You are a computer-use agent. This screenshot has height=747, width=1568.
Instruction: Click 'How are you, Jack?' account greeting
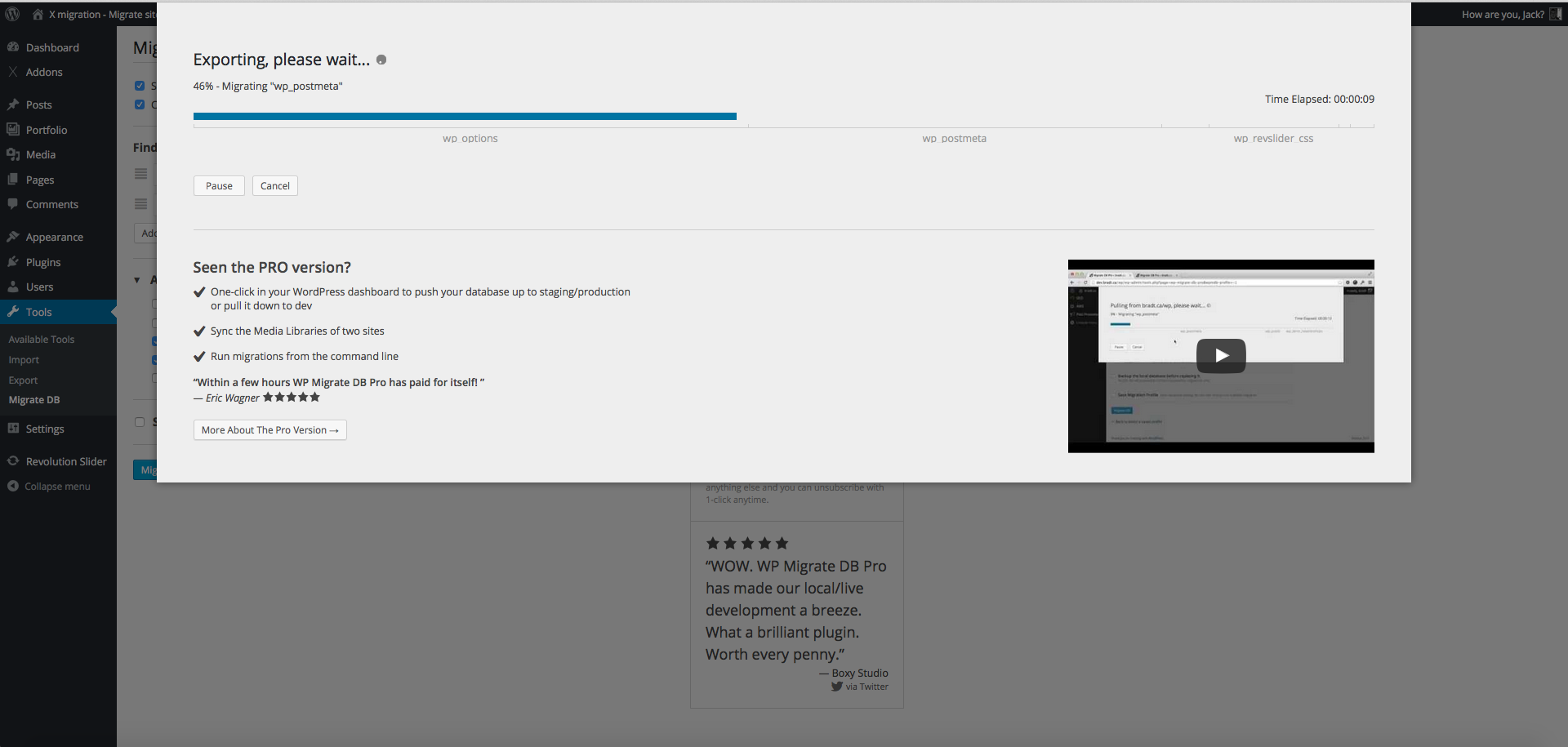[1503, 14]
